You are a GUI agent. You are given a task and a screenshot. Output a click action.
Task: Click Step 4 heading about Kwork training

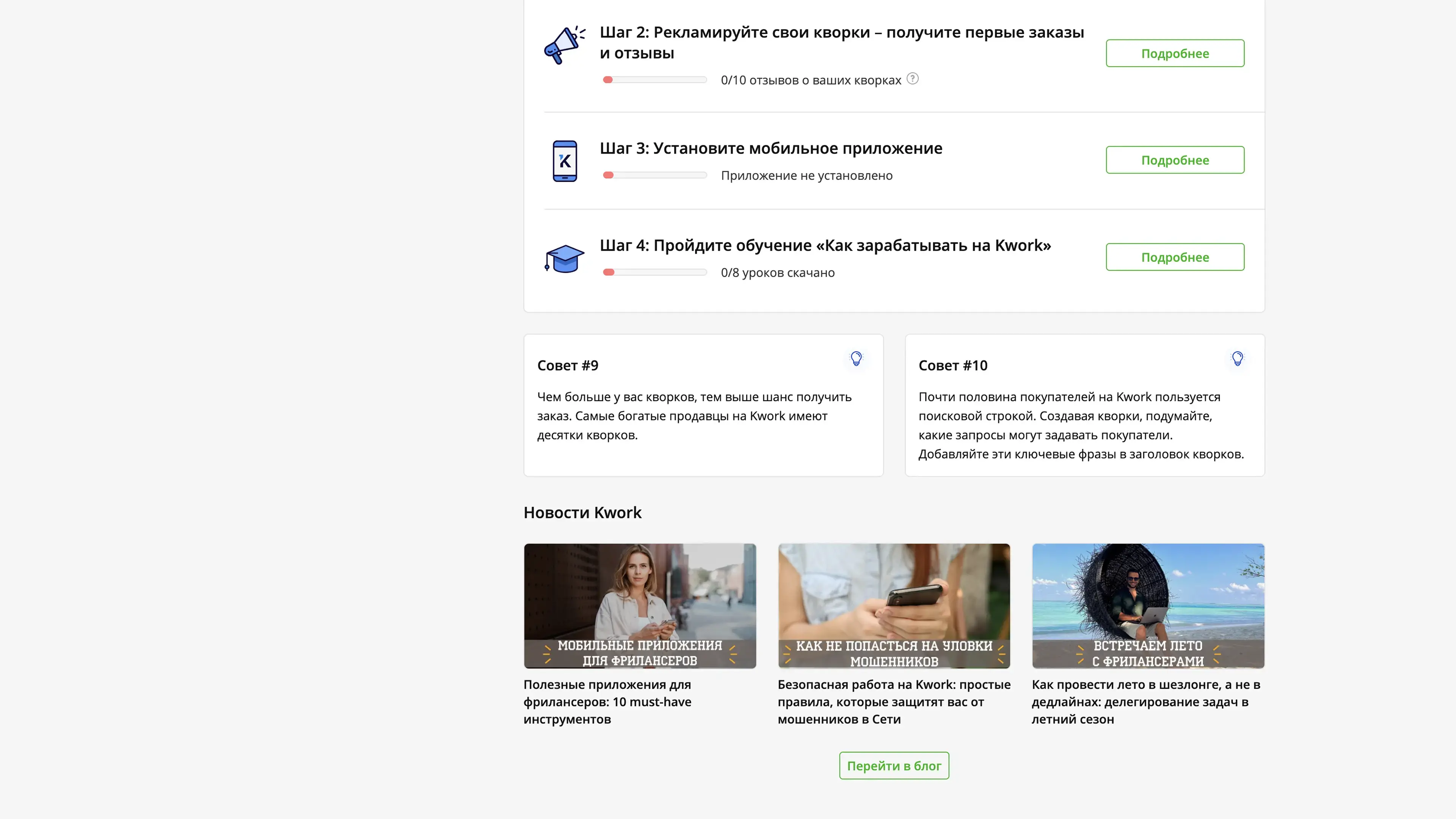tap(825, 245)
